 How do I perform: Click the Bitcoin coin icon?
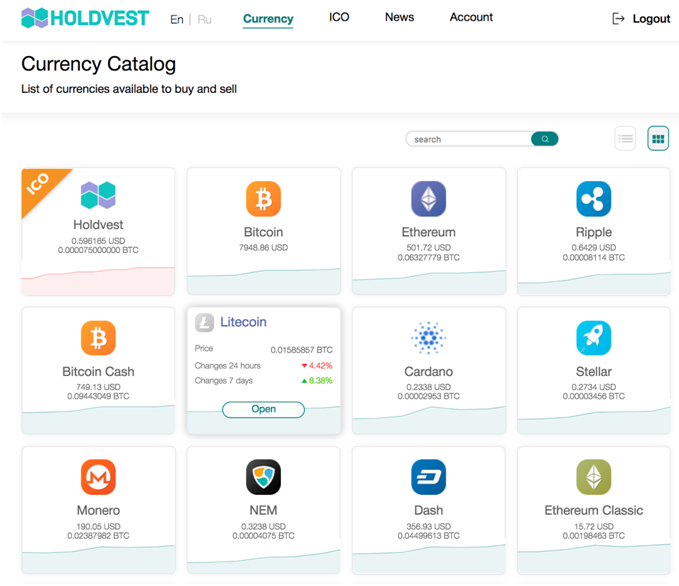click(263, 199)
